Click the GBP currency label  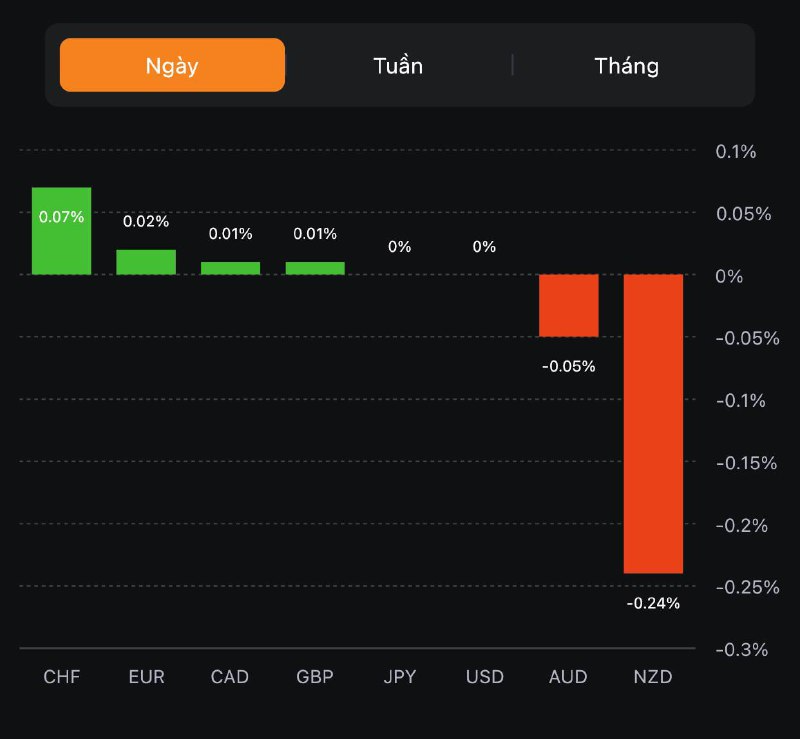point(315,677)
